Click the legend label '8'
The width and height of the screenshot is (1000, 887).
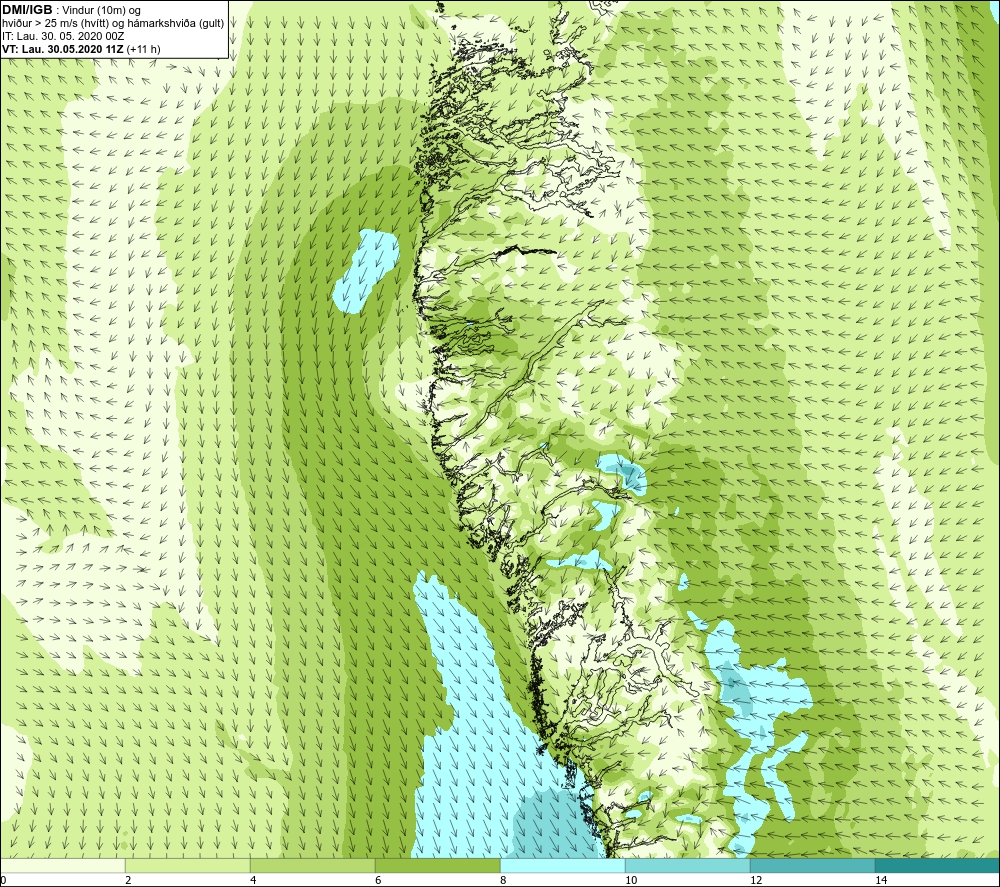(503, 880)
